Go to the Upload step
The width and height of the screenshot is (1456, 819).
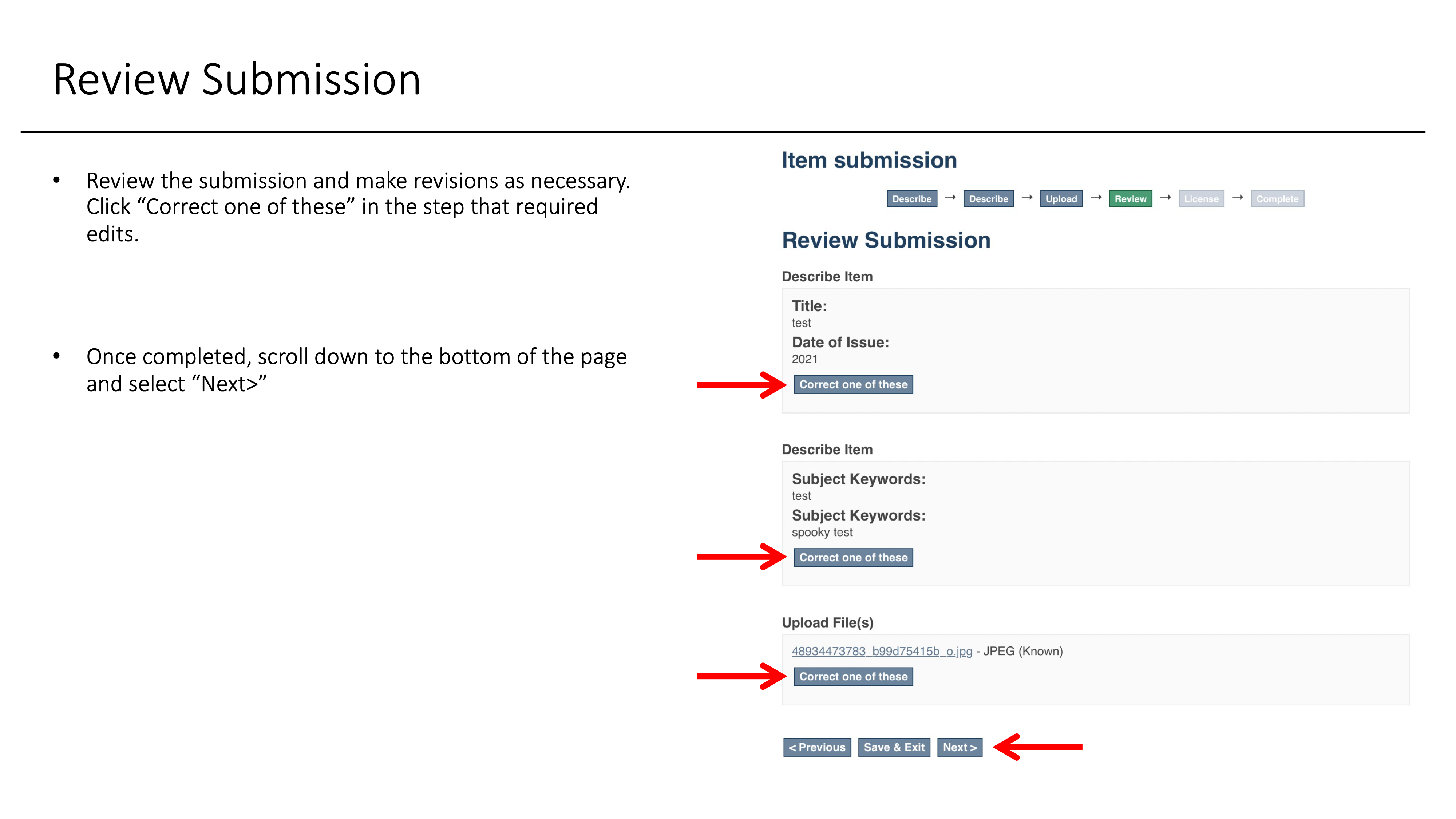[1061, 199]
